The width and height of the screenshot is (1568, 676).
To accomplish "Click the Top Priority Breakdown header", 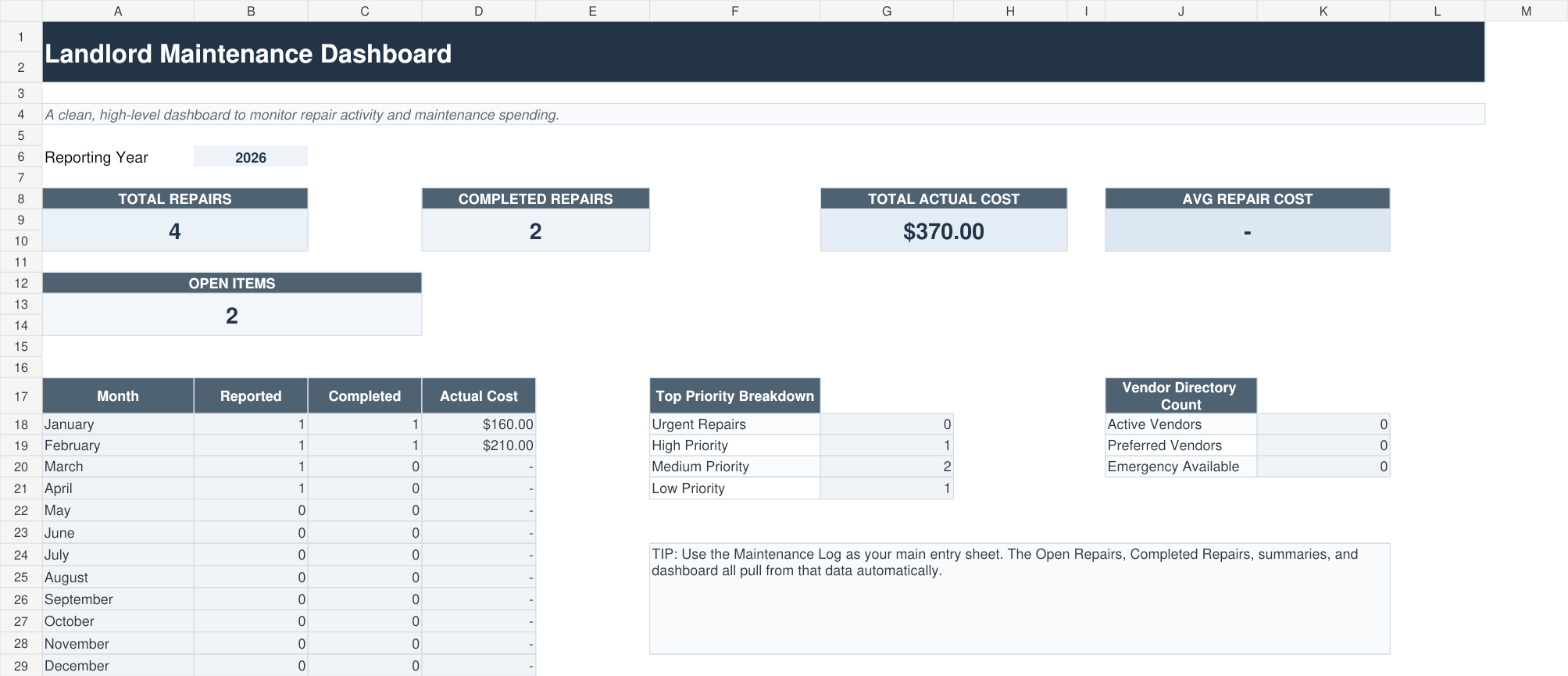I will [x=734, y=395].
